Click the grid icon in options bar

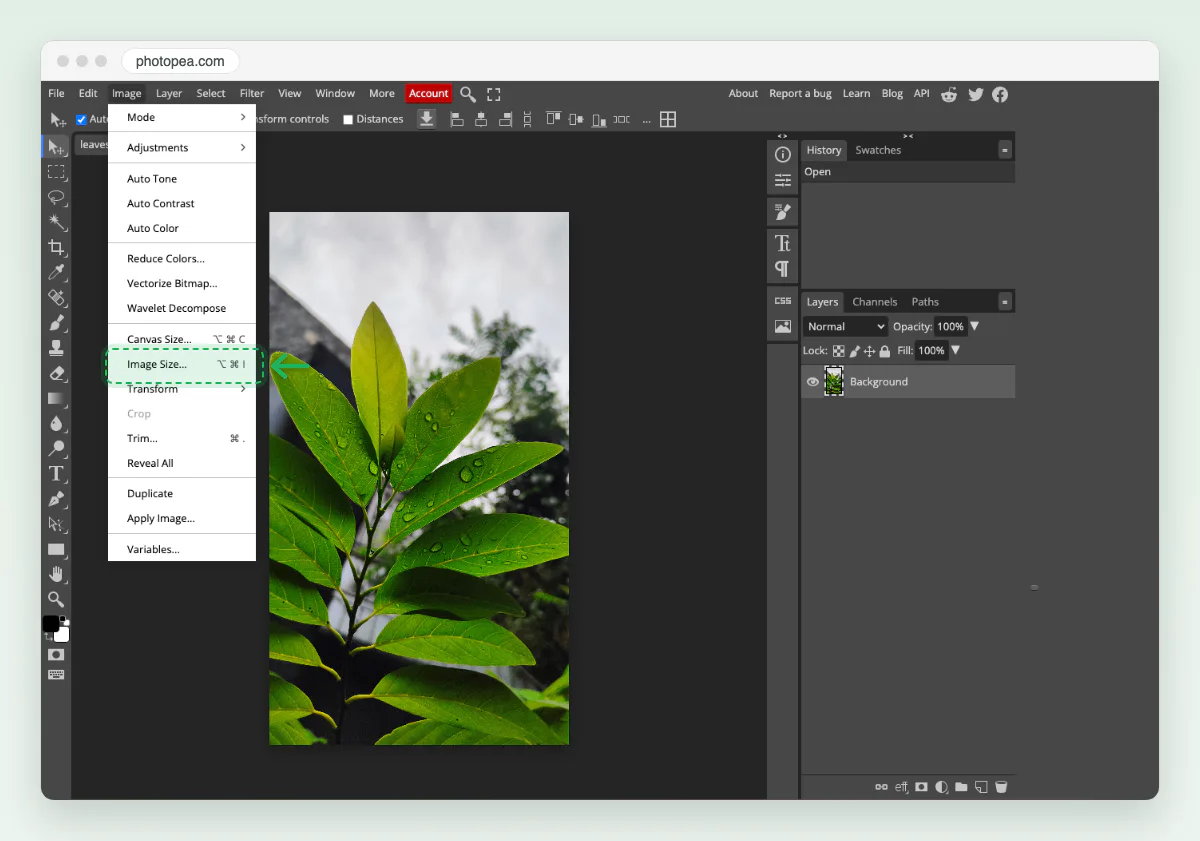click(668, 119)
